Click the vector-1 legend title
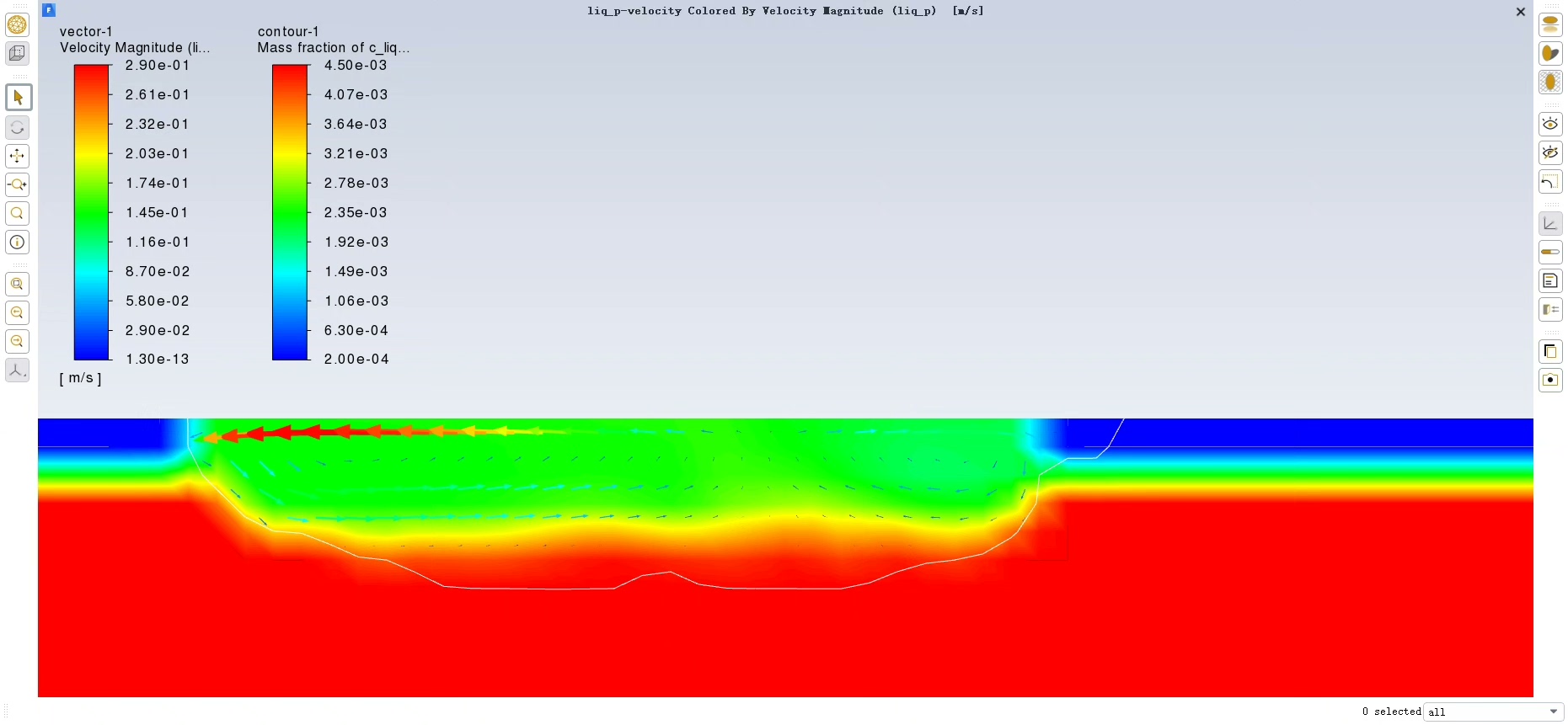The image size is (1568, 725). 86,31
